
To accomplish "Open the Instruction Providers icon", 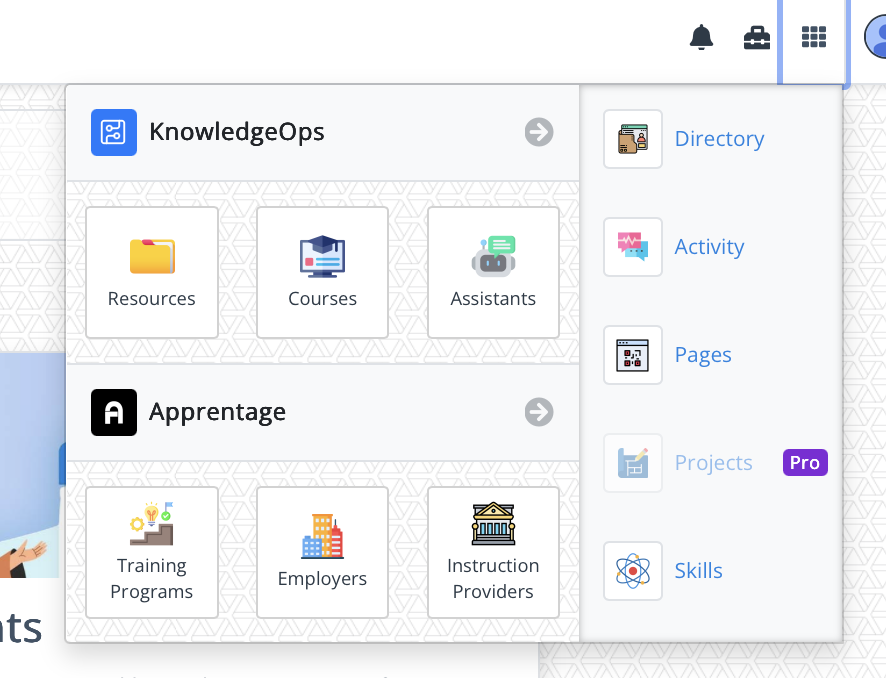I will click(493, 523).
